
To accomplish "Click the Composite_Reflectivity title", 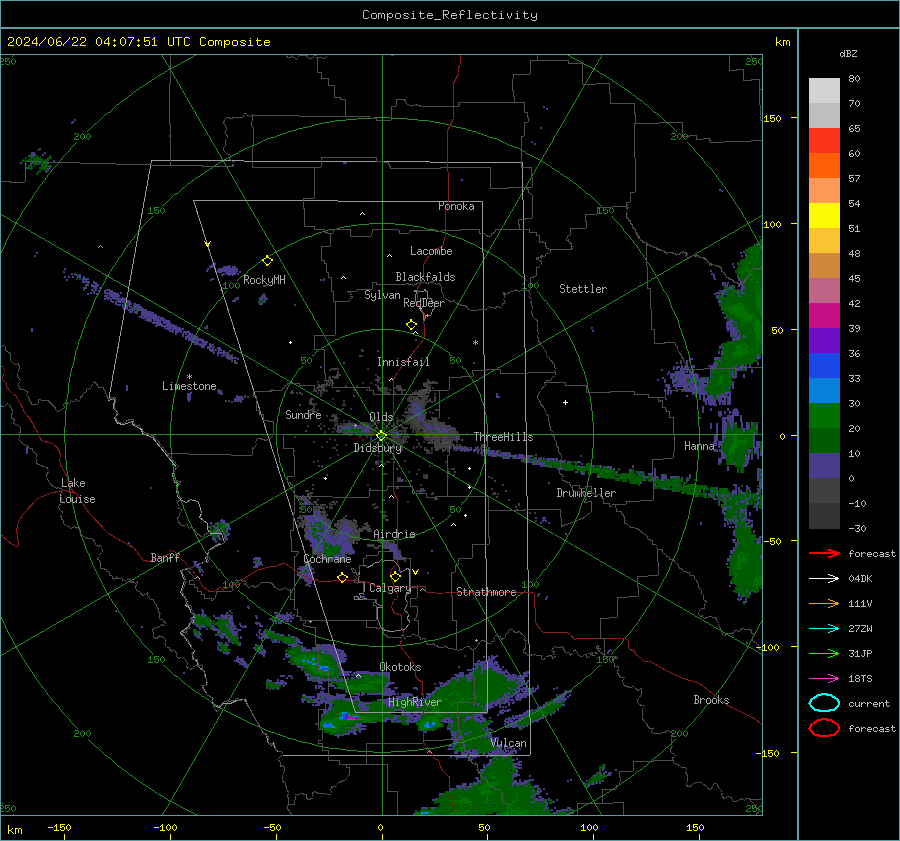I will click(x=449, y=15).
